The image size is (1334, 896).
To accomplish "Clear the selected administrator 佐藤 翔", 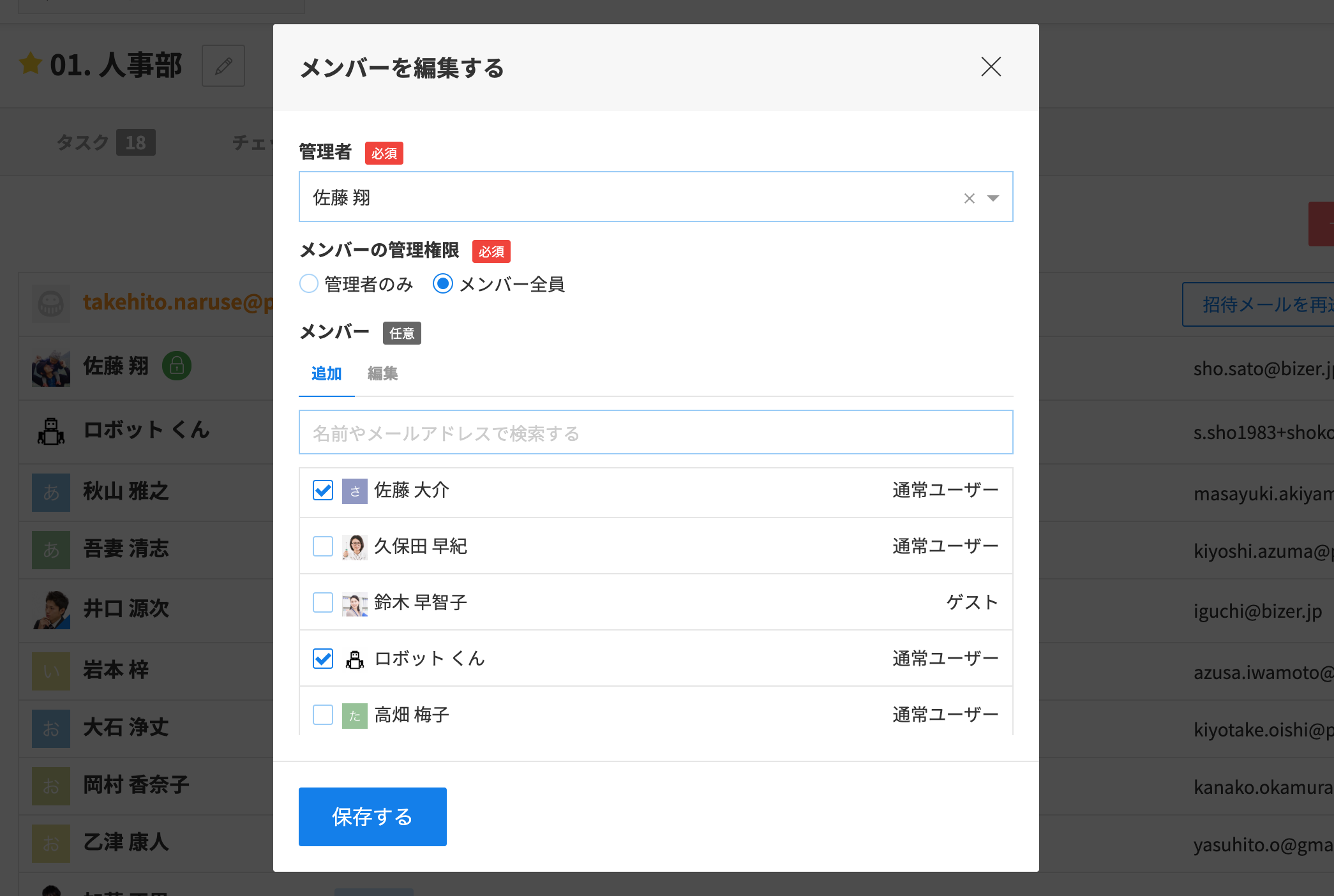I will pos(969,198).
